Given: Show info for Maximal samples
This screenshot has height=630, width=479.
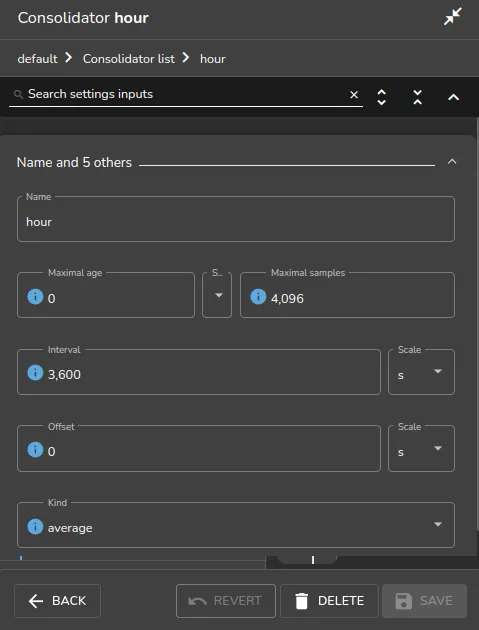Looking at the screenshot, I should [258, 297].
